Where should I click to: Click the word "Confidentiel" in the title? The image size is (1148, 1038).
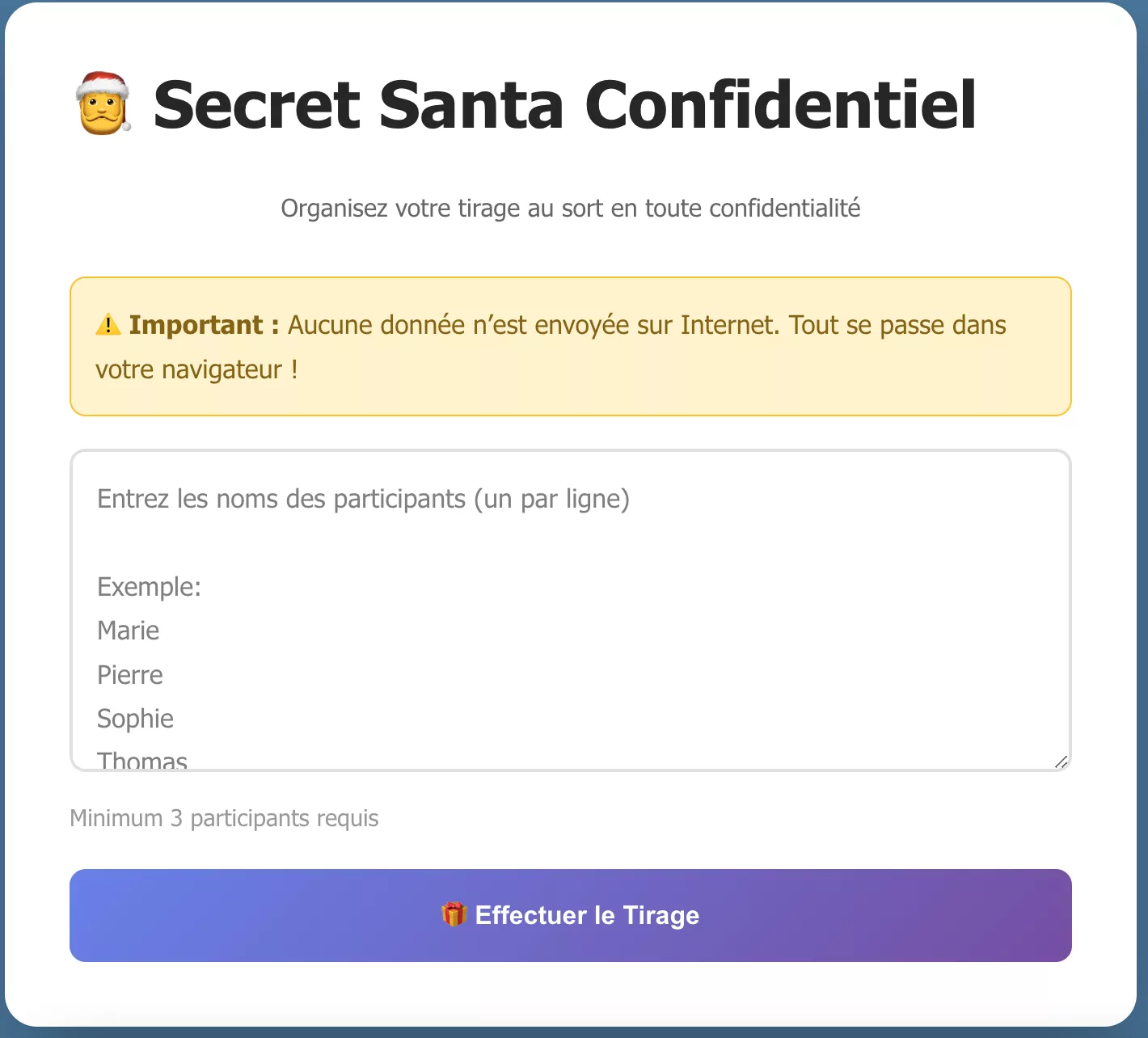780,105
